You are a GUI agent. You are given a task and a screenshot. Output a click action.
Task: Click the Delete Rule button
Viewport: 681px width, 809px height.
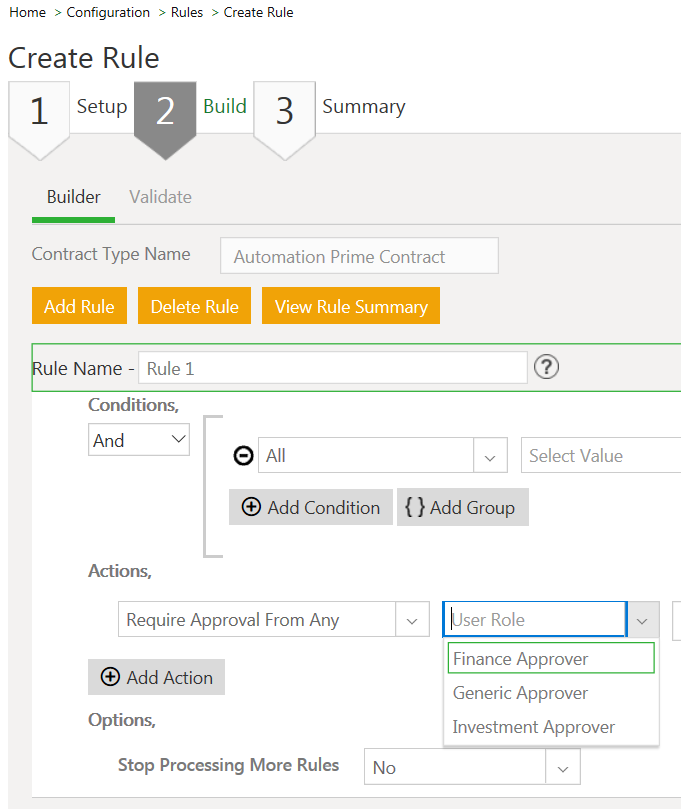click(x=194, y=307)
